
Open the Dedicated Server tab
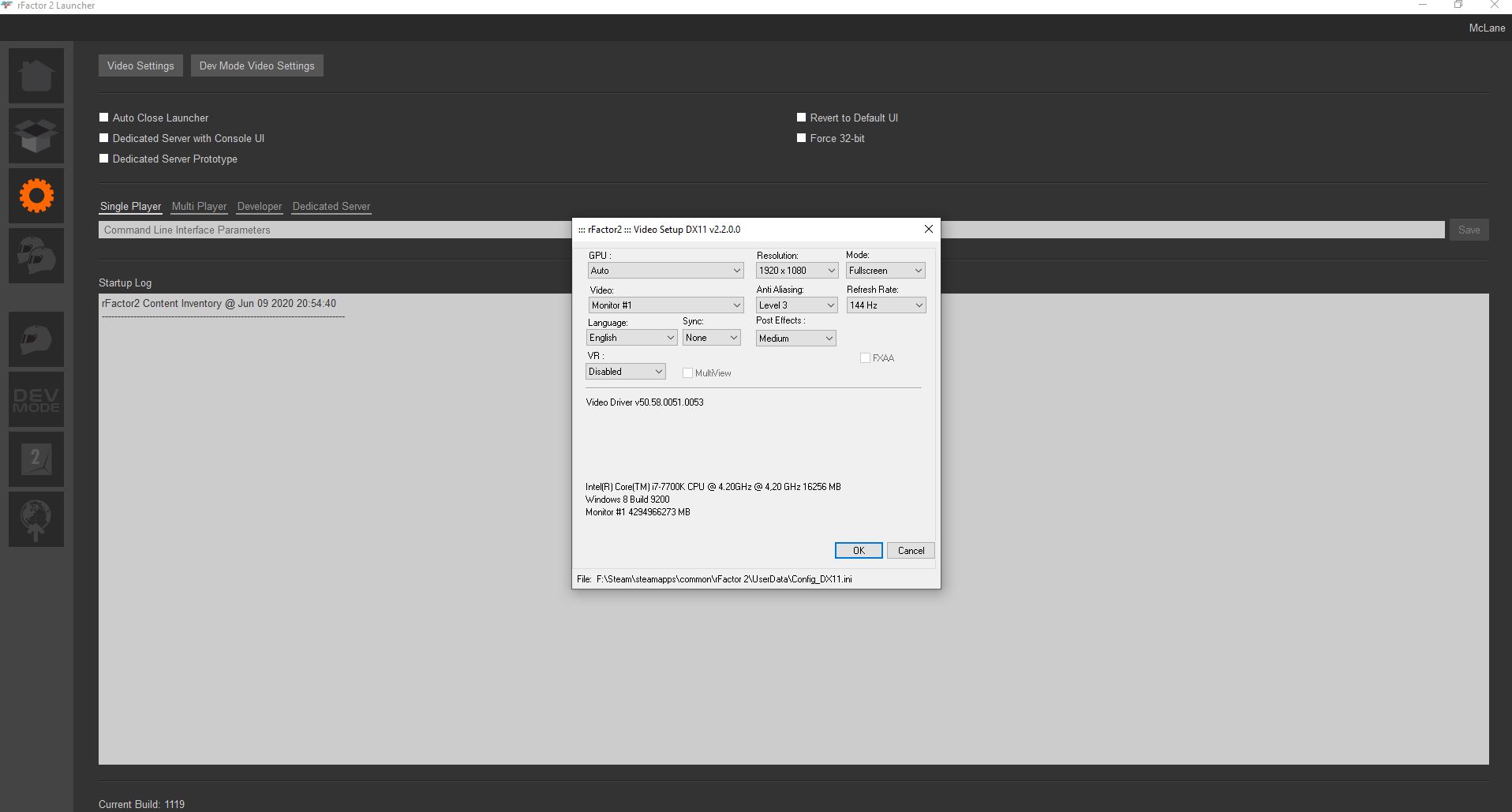(x=331, y=207)
